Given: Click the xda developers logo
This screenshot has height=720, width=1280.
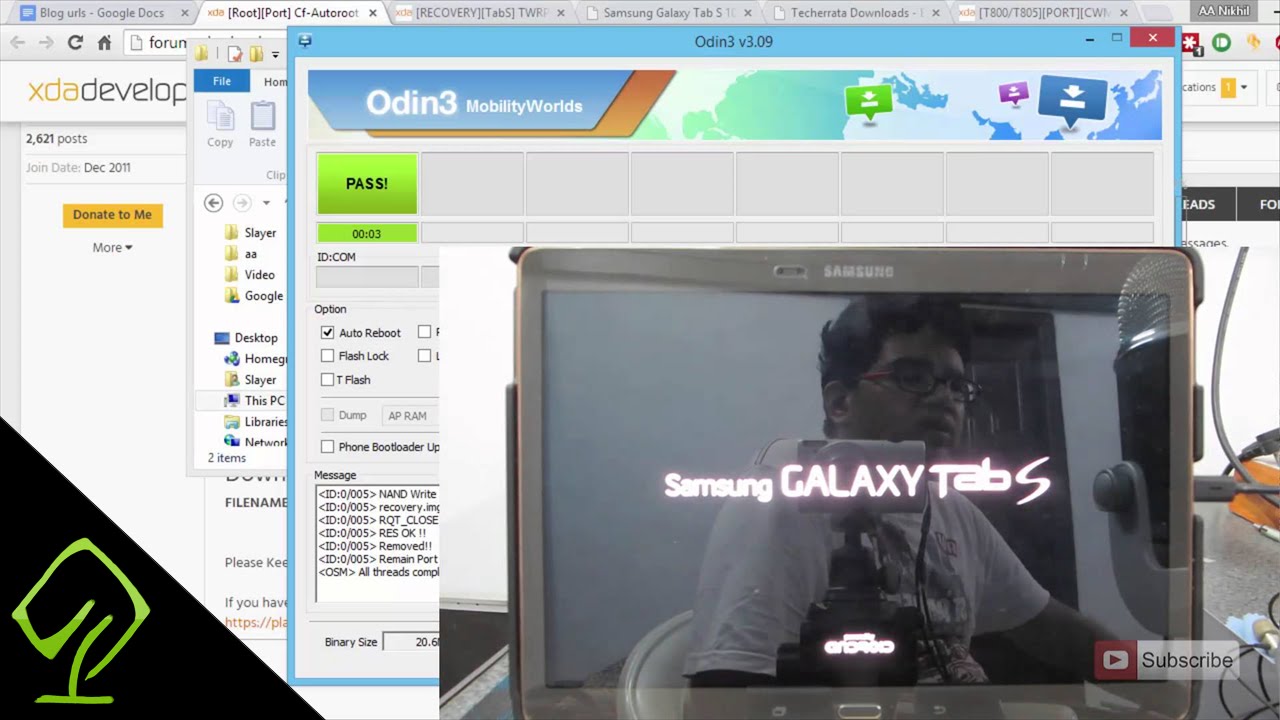Looking at the screenshot, I should point(106,91).
